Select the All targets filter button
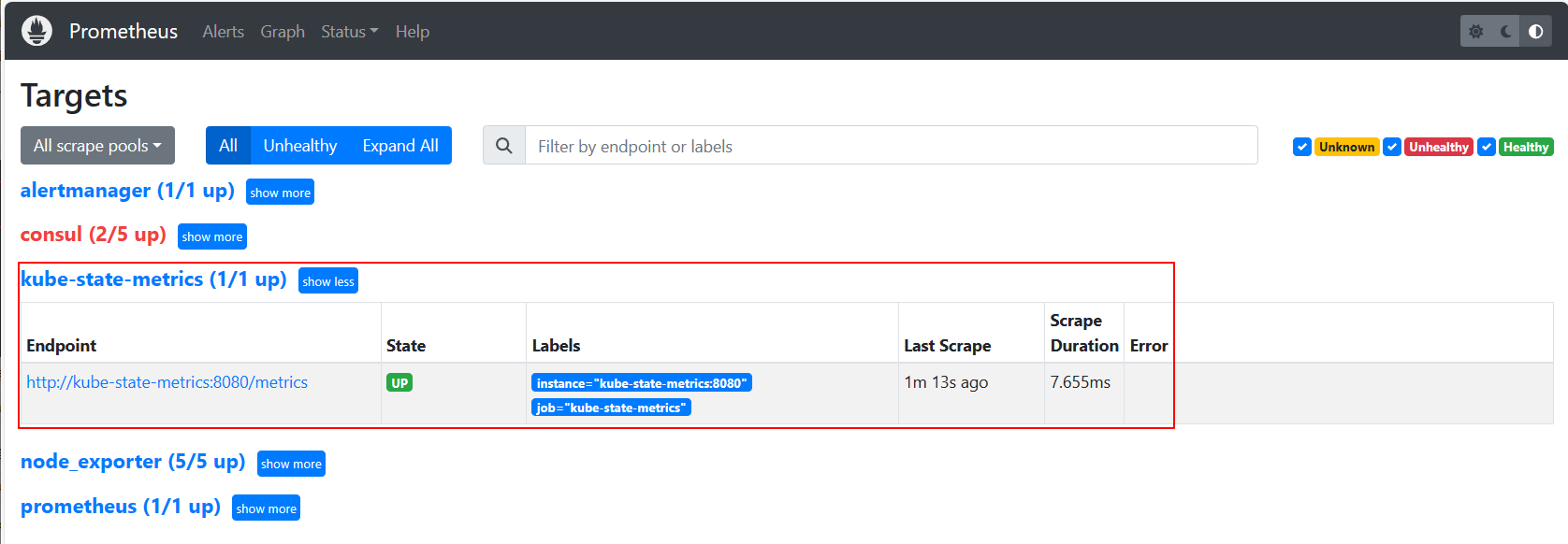The image size is (1568, 544). 228,146
